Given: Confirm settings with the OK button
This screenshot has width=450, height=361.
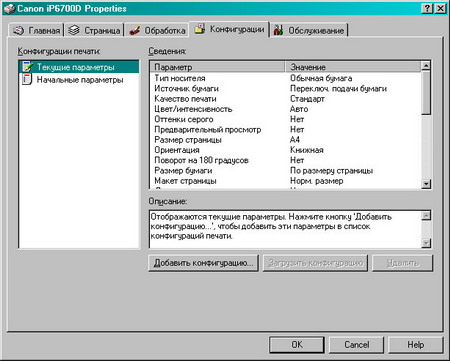Looking at the screenshot, I should coord(297,344).
